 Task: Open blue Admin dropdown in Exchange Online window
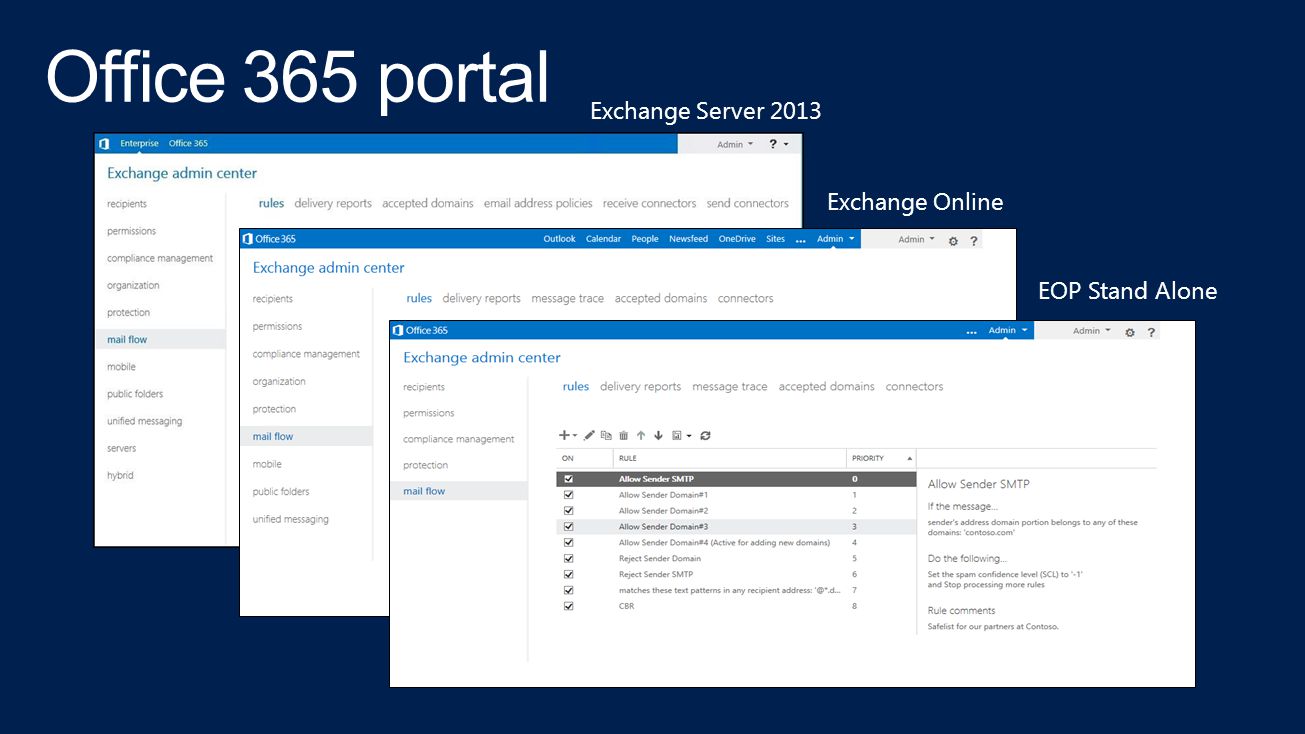pyautogui.click(x=836, y=239)
